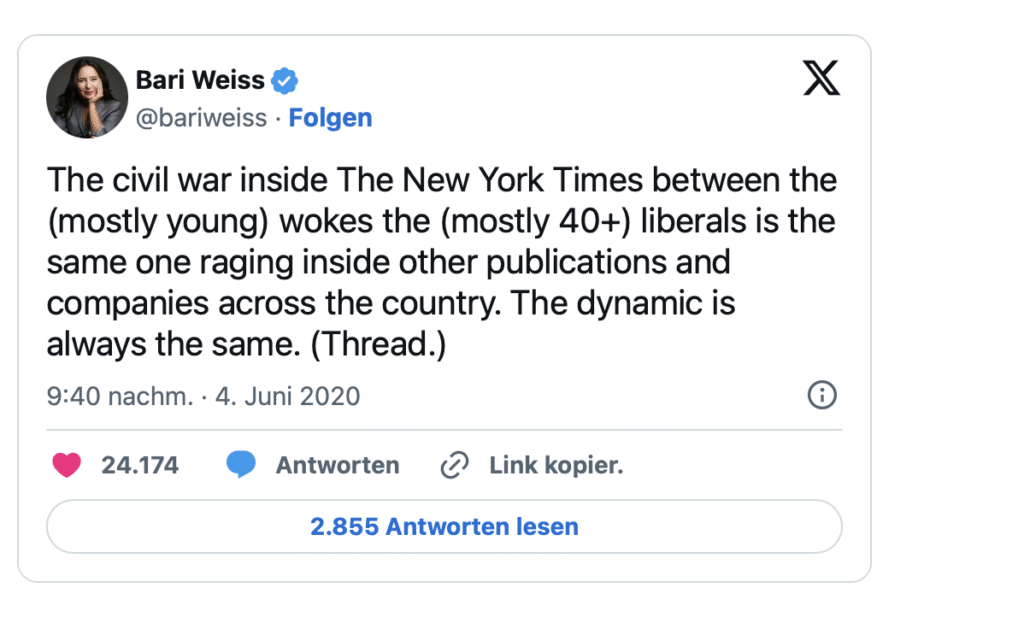Image resolution: width=1024 pixels, height=617 pixels.
Task: Click the 9:40 nachm. timestamp
Action: click(x=119, y=396)
